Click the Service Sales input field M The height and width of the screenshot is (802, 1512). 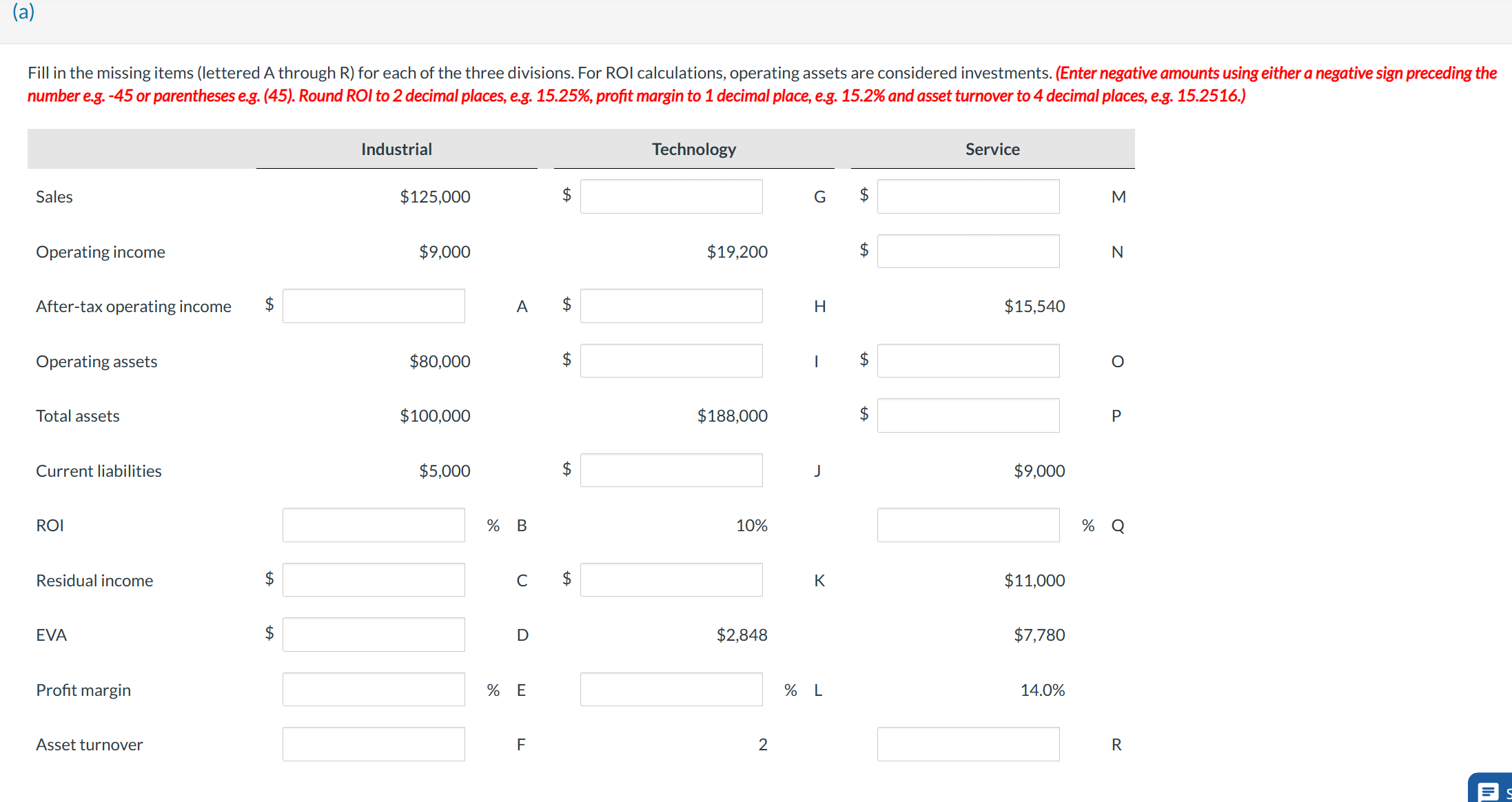[x=968, y=196]
